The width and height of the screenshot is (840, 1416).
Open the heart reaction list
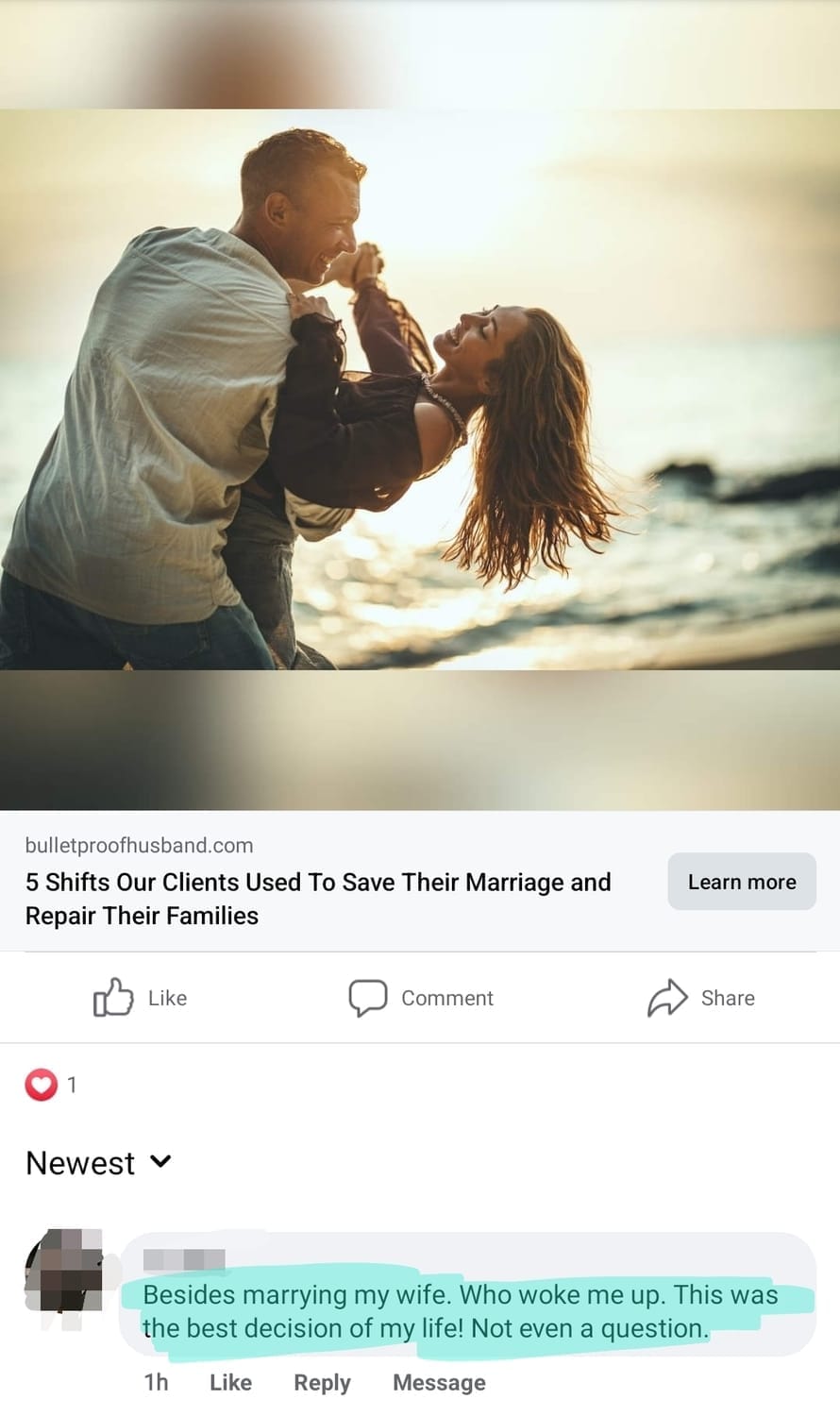click(x=41, y=1085)
